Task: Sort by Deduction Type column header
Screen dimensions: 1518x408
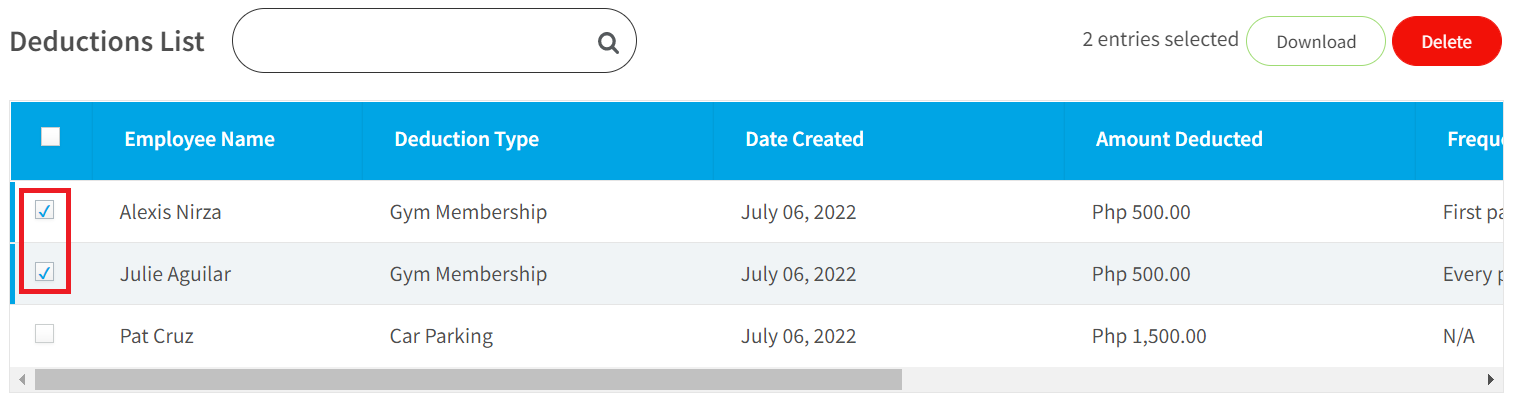Action: [467, 139]
